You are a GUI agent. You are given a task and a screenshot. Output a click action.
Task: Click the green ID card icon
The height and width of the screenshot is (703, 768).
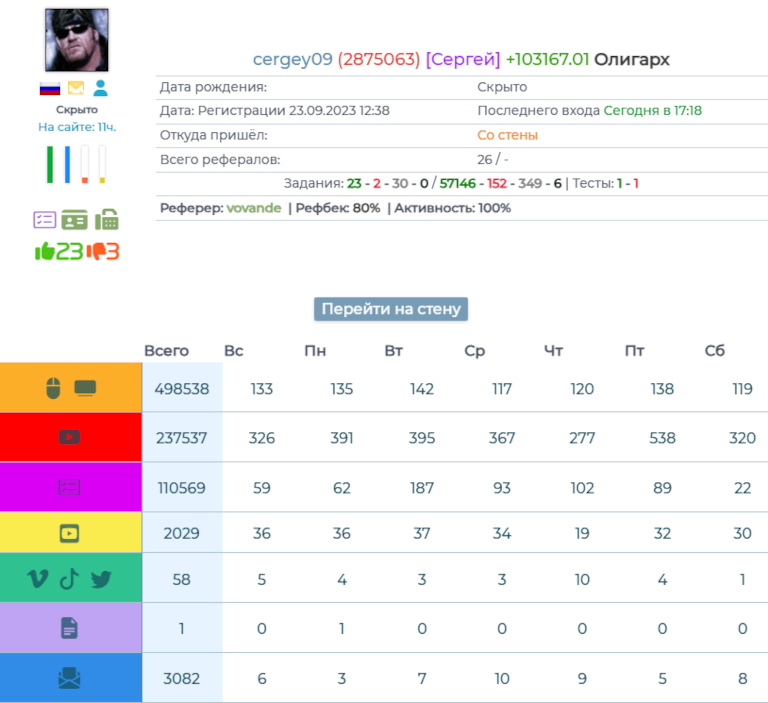(x=75, y=219)
